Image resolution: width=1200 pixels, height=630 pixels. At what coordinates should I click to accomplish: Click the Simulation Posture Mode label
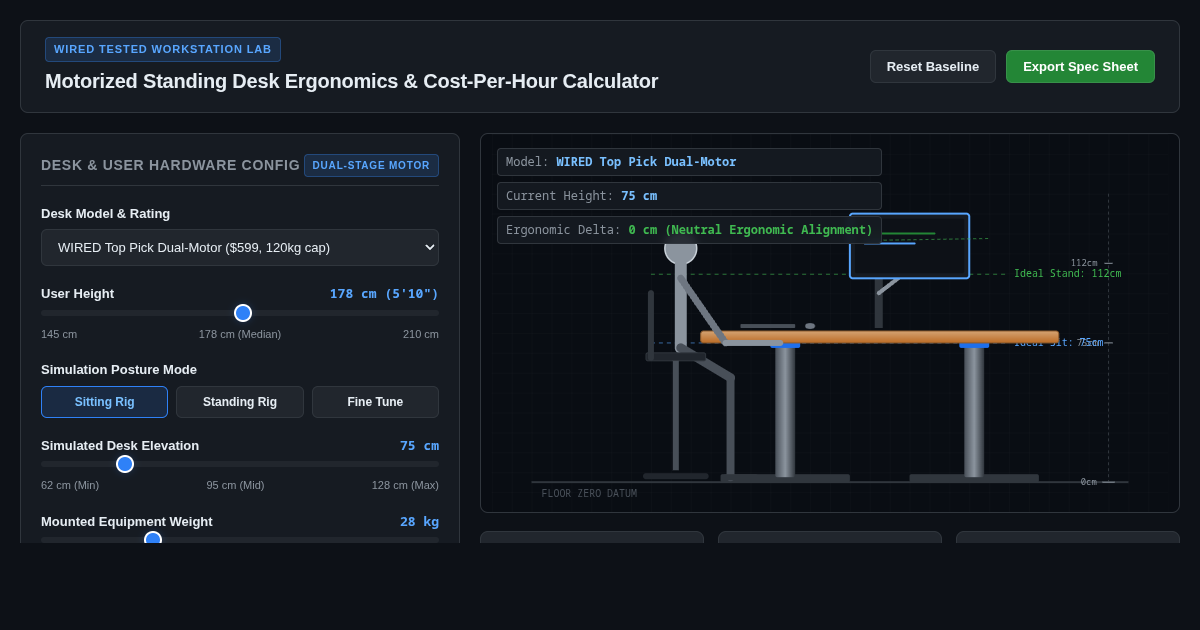pos(119,370)
